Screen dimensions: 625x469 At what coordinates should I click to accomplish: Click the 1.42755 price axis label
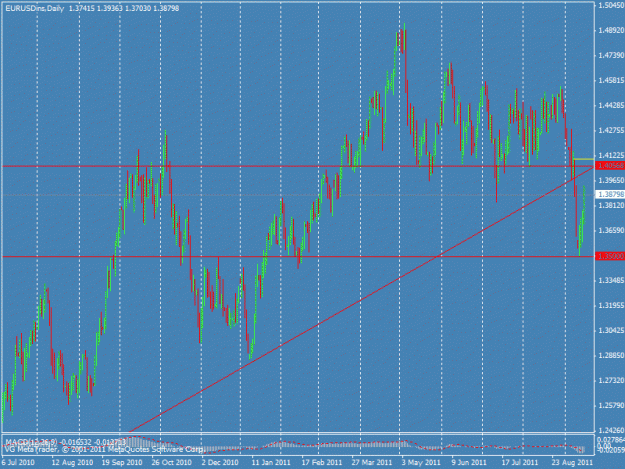click(611, 130)
